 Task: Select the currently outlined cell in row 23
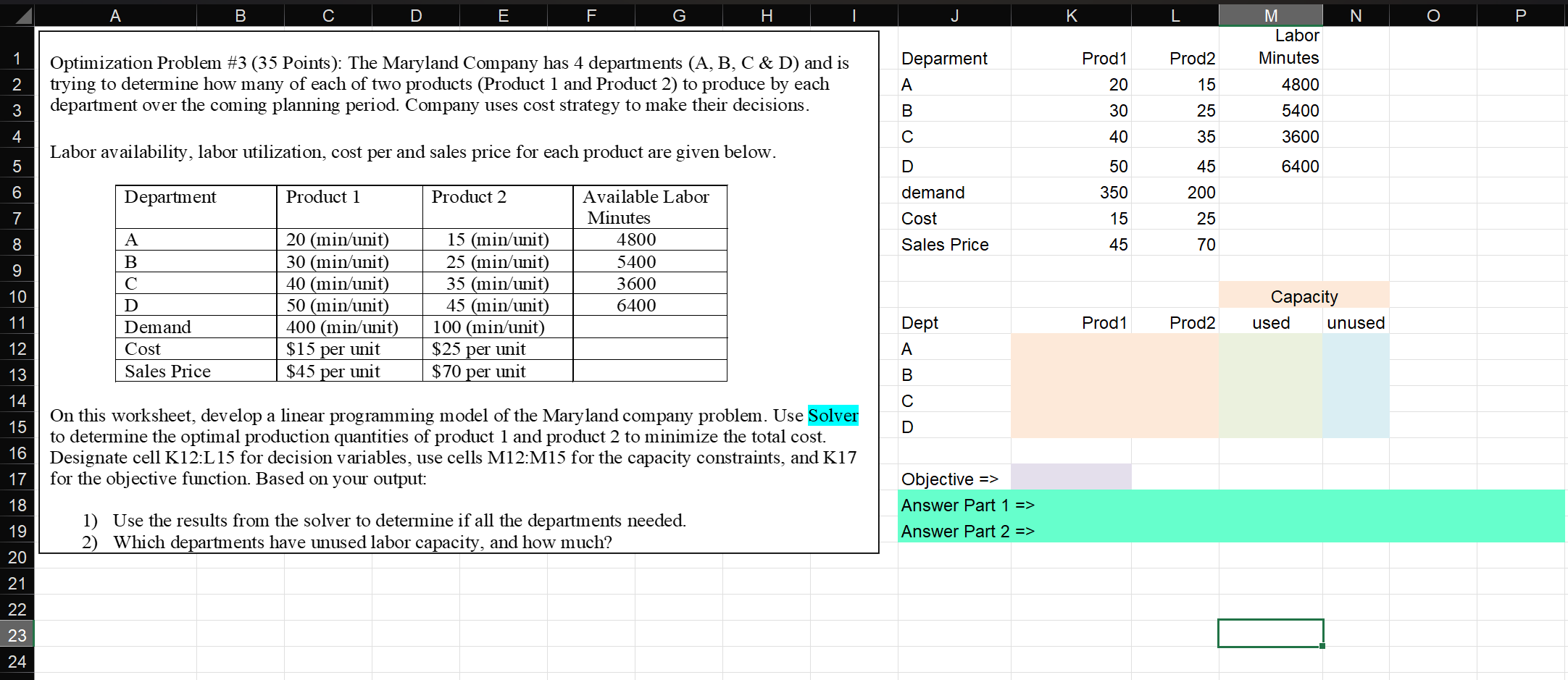(x=1270, y=632)
